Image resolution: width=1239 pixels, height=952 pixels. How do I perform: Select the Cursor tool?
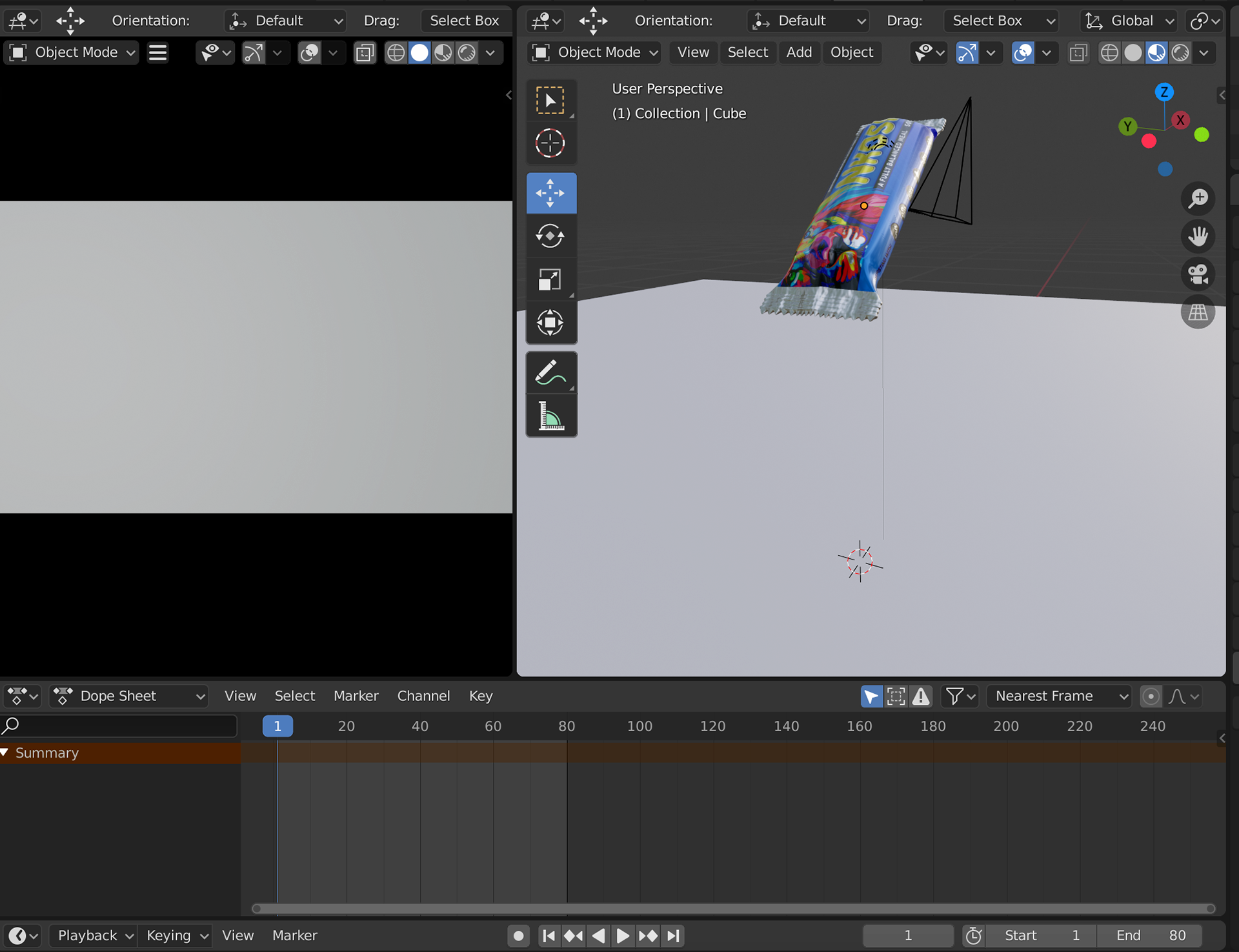point(550,143)
